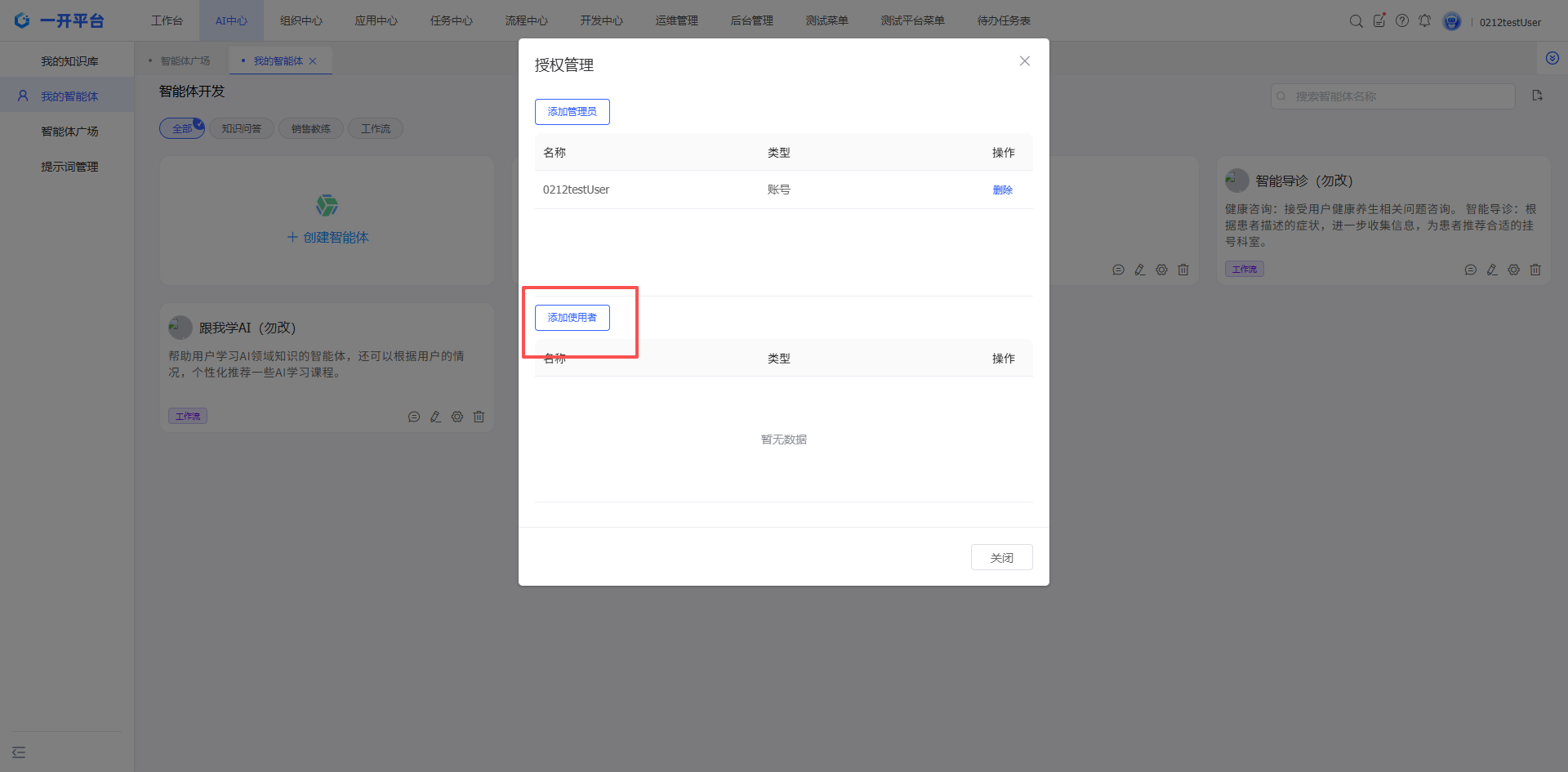Open the notification bell icon
The height and width of the screenshot is (772, 1568).
coord(1424,21)
